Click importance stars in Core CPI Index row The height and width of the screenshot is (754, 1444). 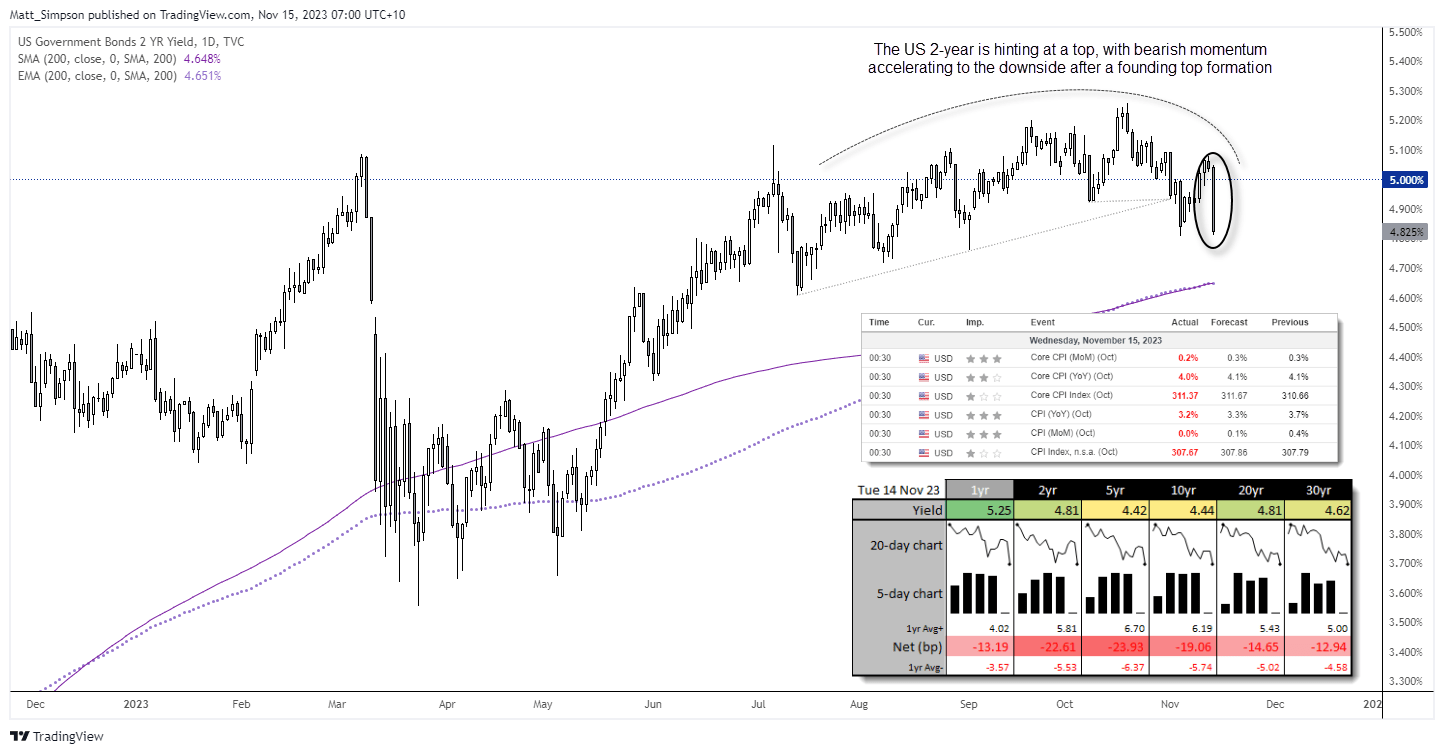[x=985, y=395]
